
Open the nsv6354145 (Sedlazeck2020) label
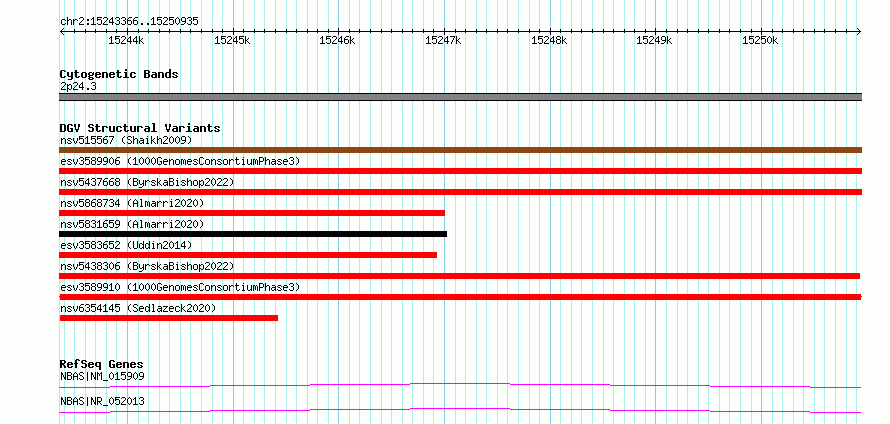(x=138, y=308)
